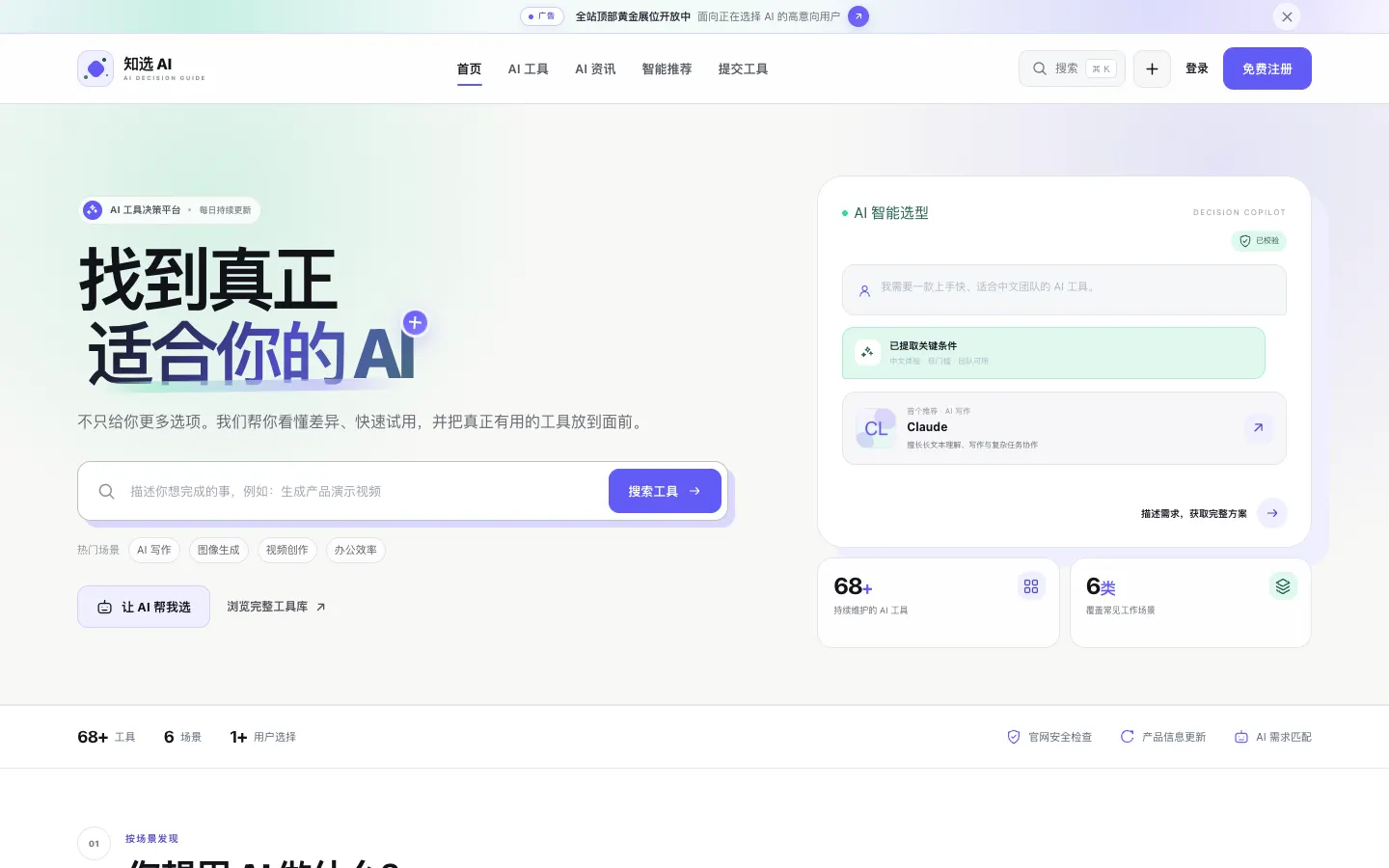Image resolution: width=1389 pixels, height=868 pixels.
Task: Click 官网安全检查 text
Action: (x=1060, y=737)
